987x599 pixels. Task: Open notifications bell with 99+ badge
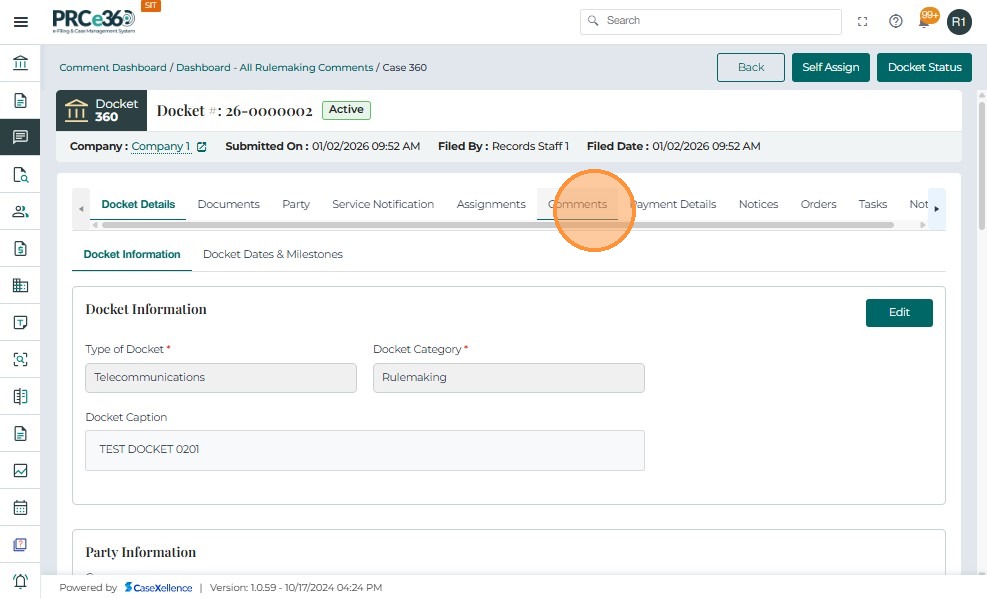coord(925,20)
